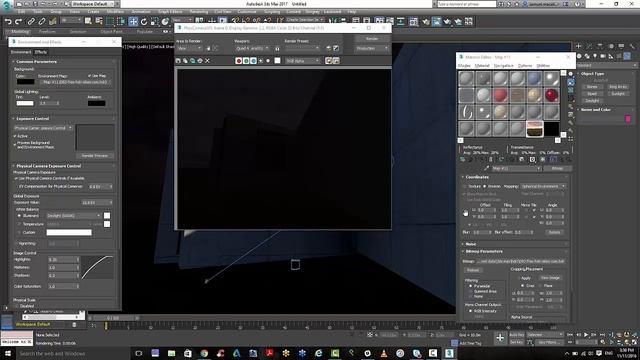
Task: Open the Area to Render dropdown
Action: pyautogui.click(x=189, y=48)
